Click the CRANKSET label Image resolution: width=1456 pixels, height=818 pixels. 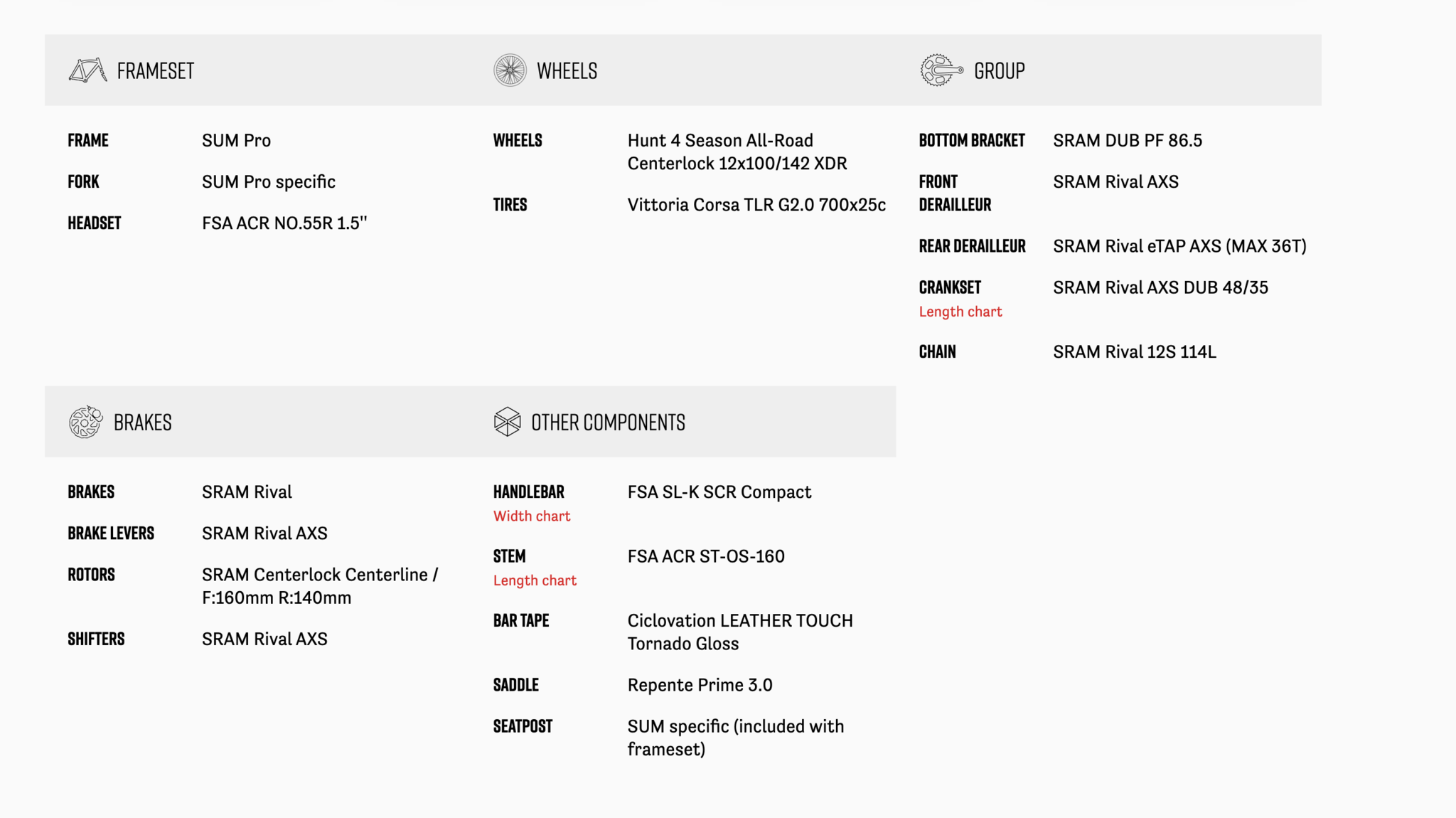(x=950, y=287)
